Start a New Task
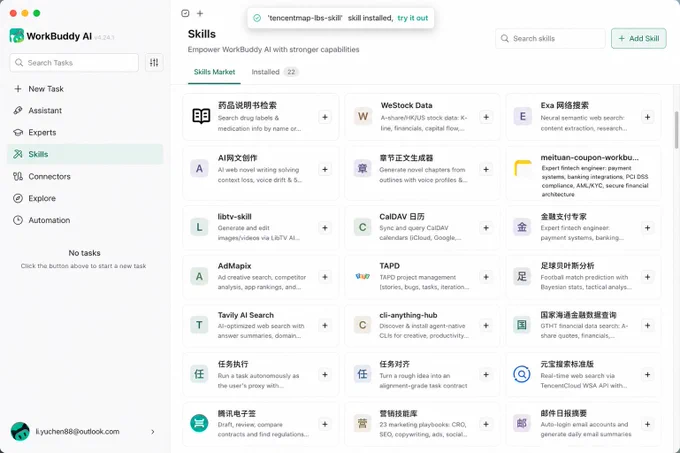The width and height of the screenshot is (680, 453). [85, 89]
